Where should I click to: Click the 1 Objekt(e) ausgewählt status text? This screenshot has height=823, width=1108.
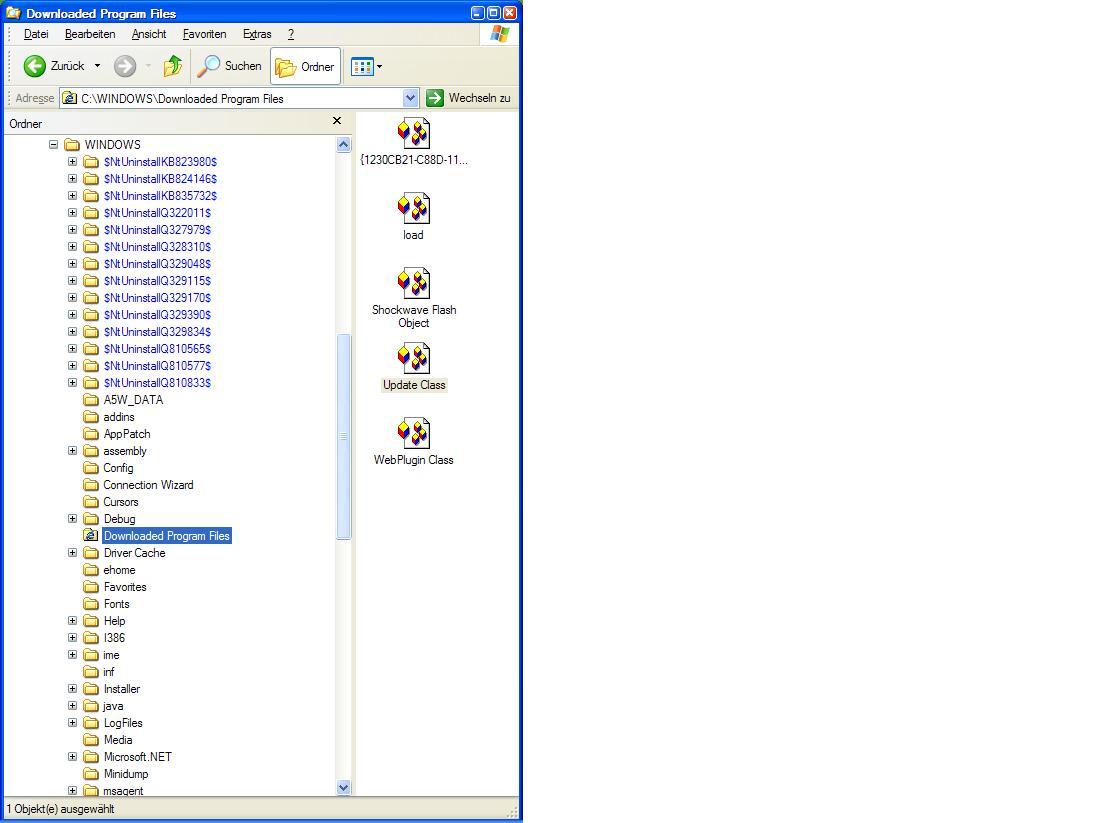[x=60, y=810]
